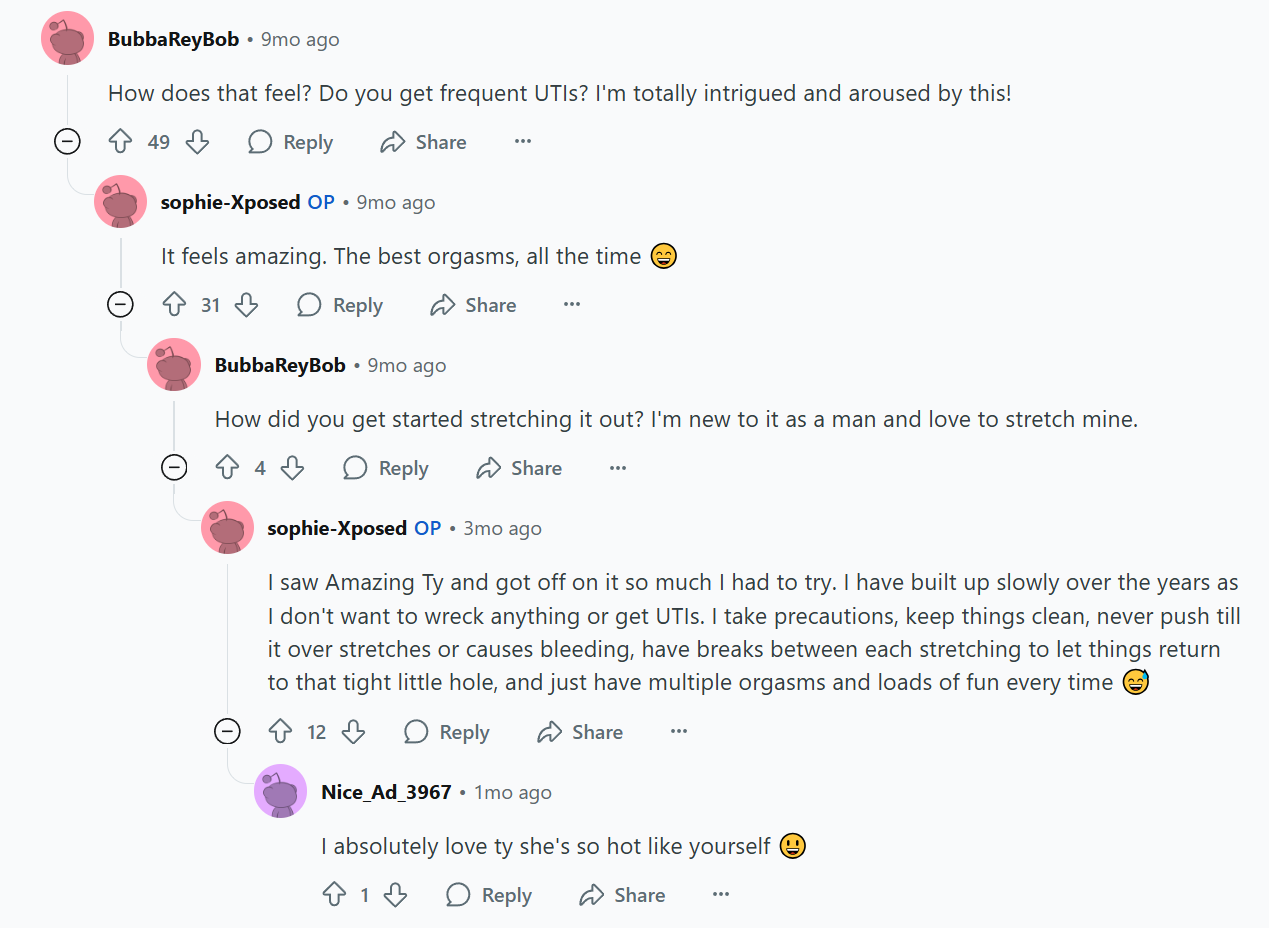
Task: Share the 31-point sophie-Xposed reply
Action: point(473,305)
